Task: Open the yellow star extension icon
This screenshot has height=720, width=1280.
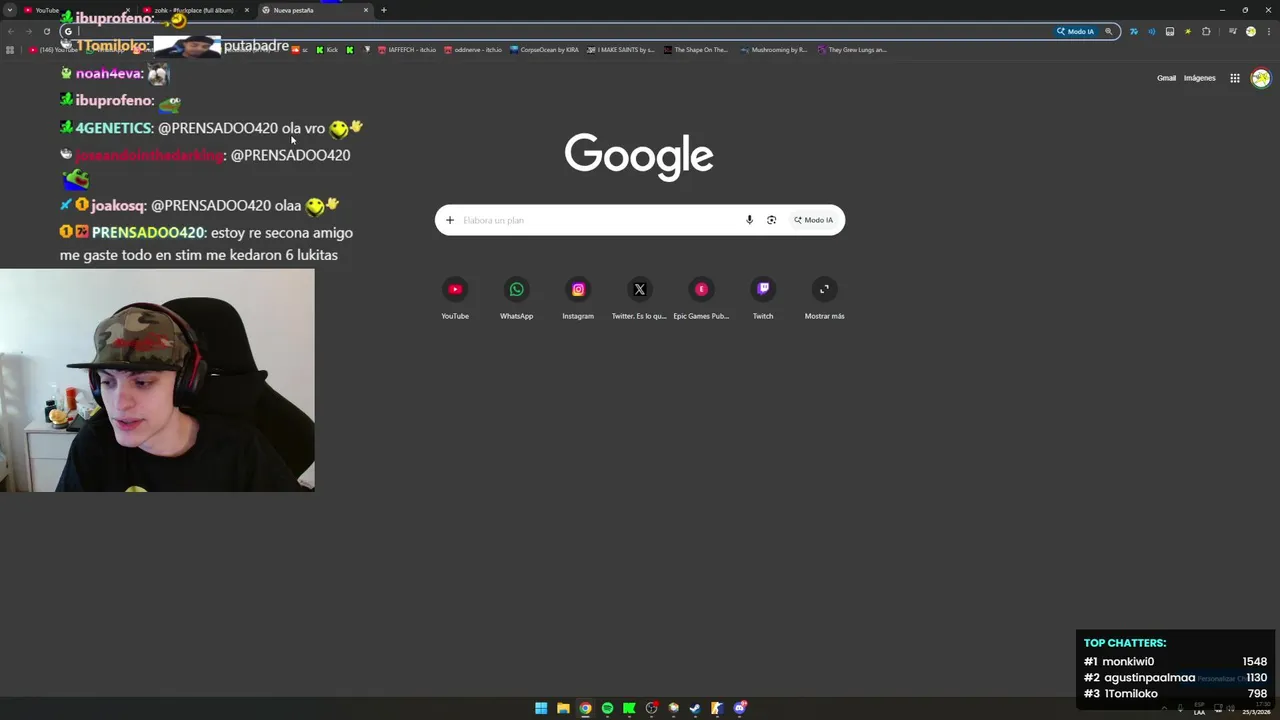Action: point(1188,31)
